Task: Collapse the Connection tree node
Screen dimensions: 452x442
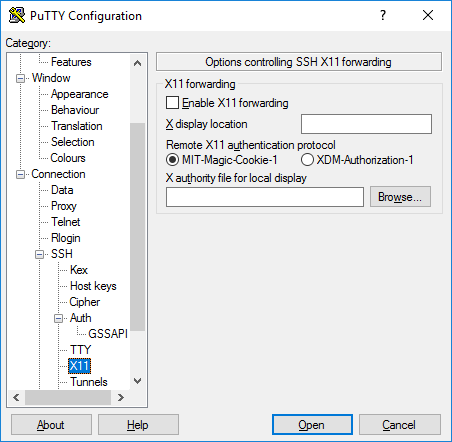Action: (20, 175)
